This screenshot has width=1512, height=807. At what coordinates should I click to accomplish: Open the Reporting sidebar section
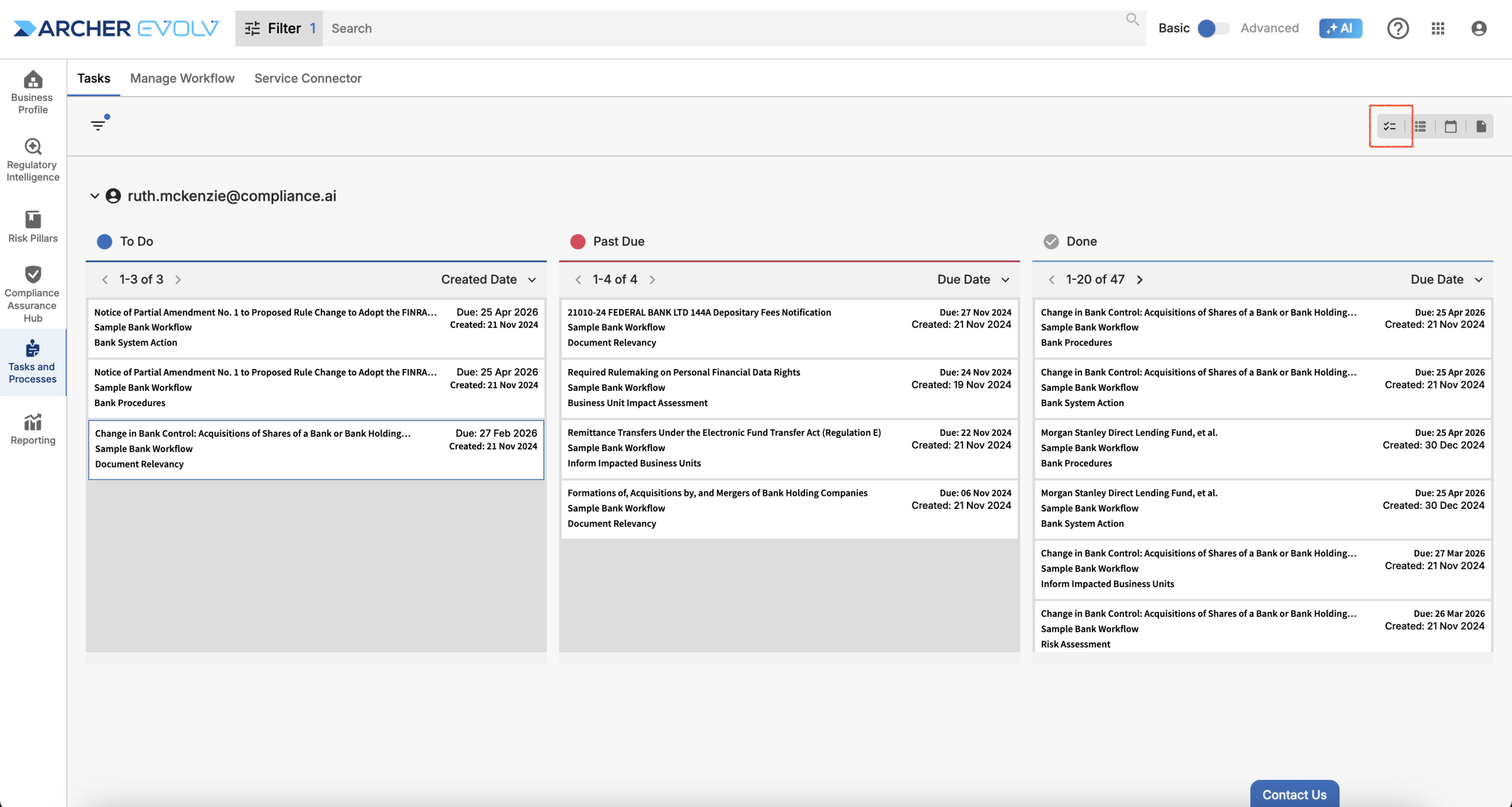32,429
